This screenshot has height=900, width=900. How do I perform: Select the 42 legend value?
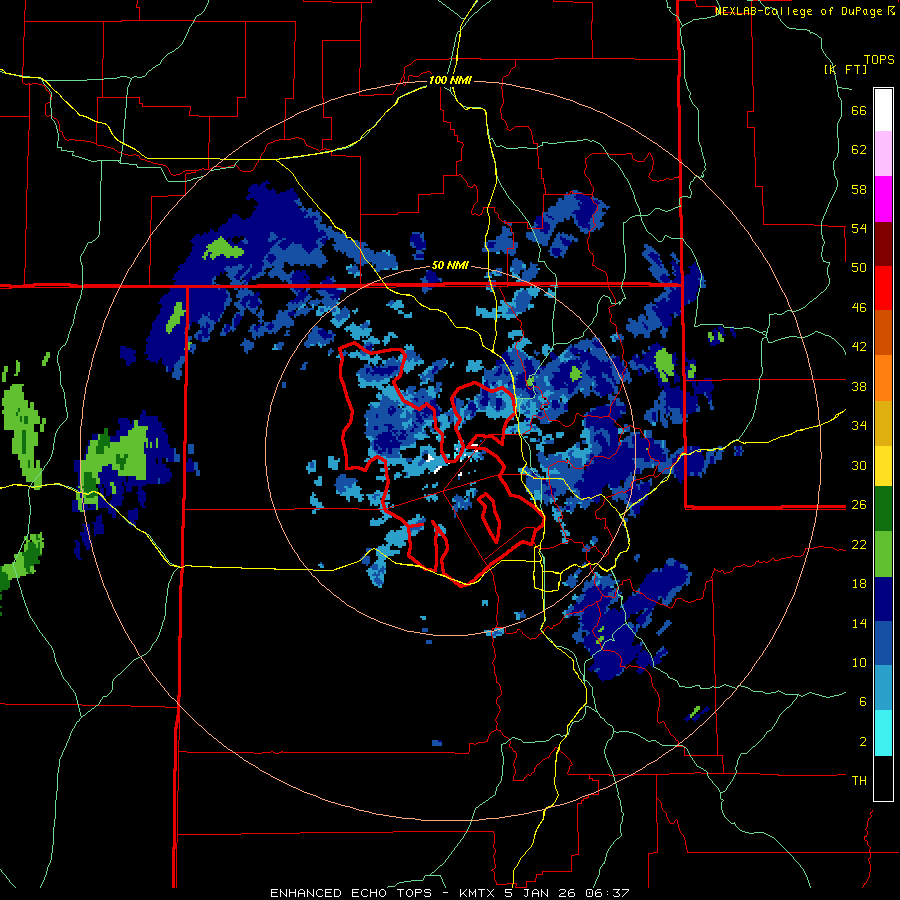[859, 347]
